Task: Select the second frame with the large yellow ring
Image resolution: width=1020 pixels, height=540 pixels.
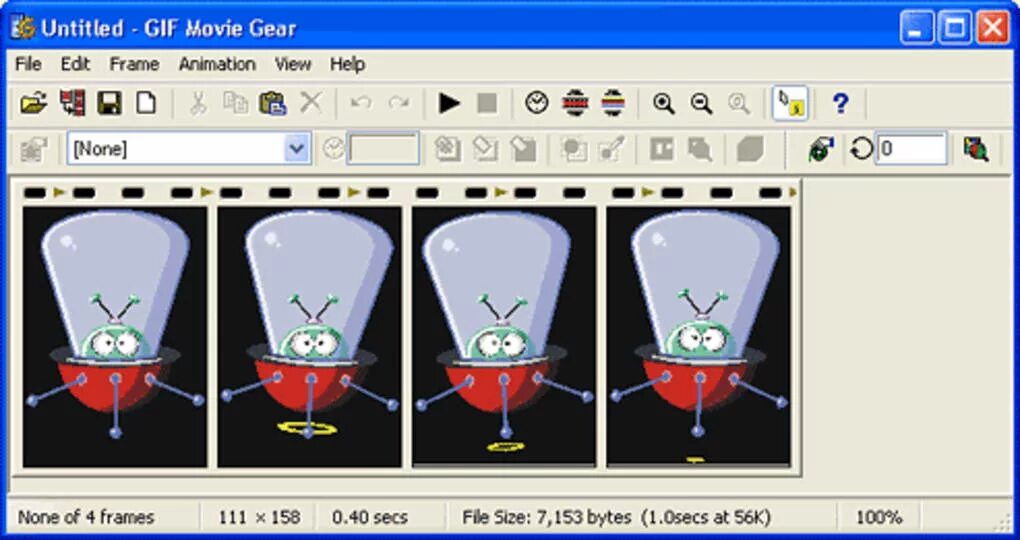Action: tap(310, 337)
